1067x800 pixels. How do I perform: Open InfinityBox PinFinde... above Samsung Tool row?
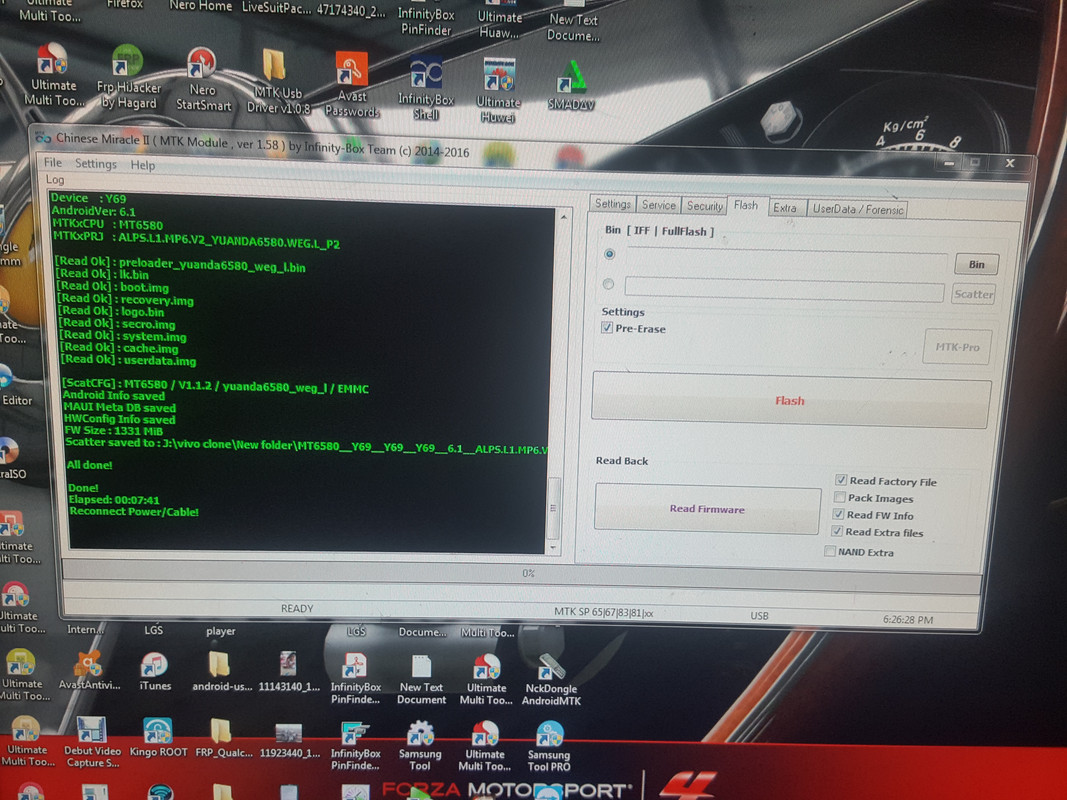pyautogui.click(x=355, y=678)
